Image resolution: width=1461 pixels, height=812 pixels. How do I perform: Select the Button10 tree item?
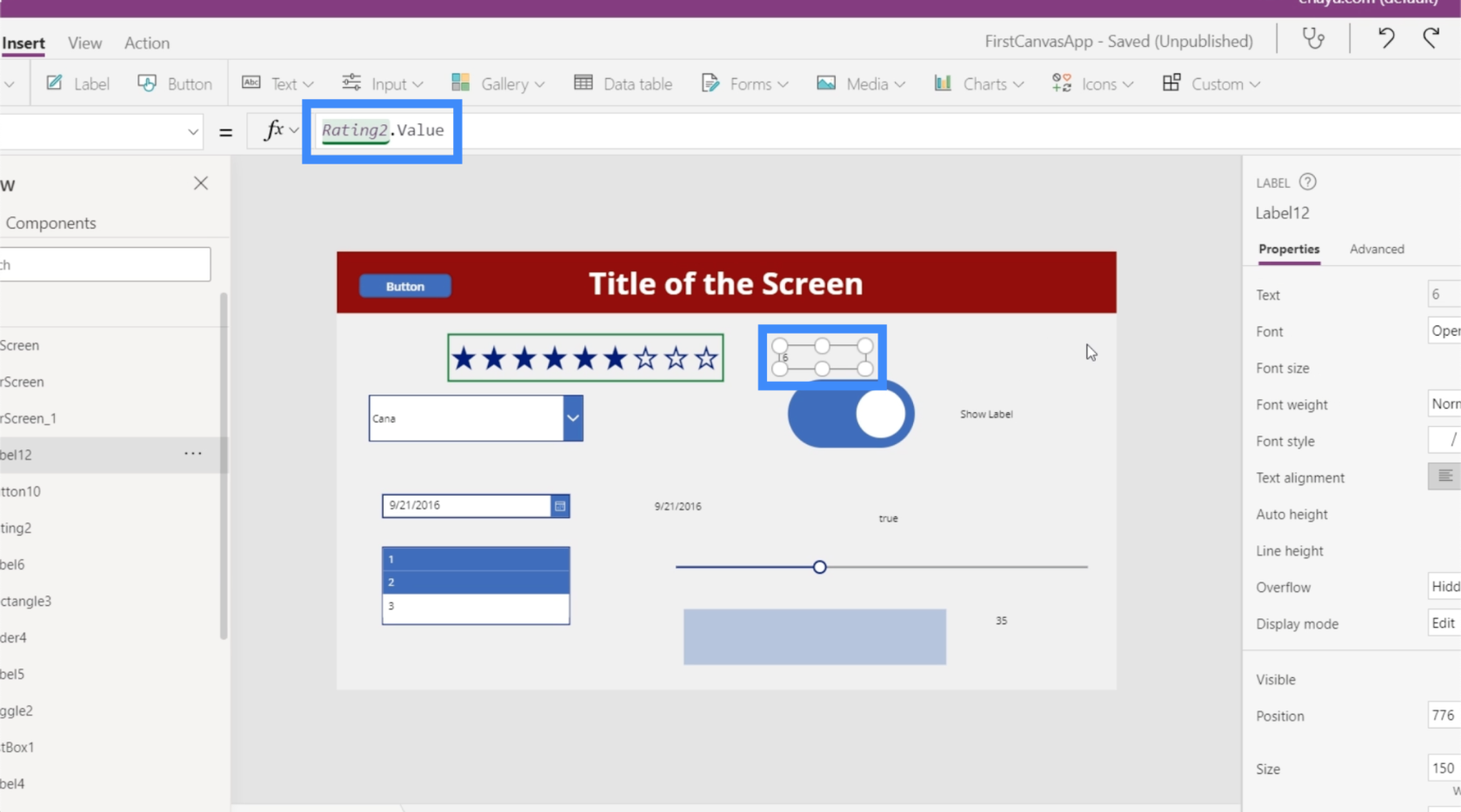(x=109, y=491)
